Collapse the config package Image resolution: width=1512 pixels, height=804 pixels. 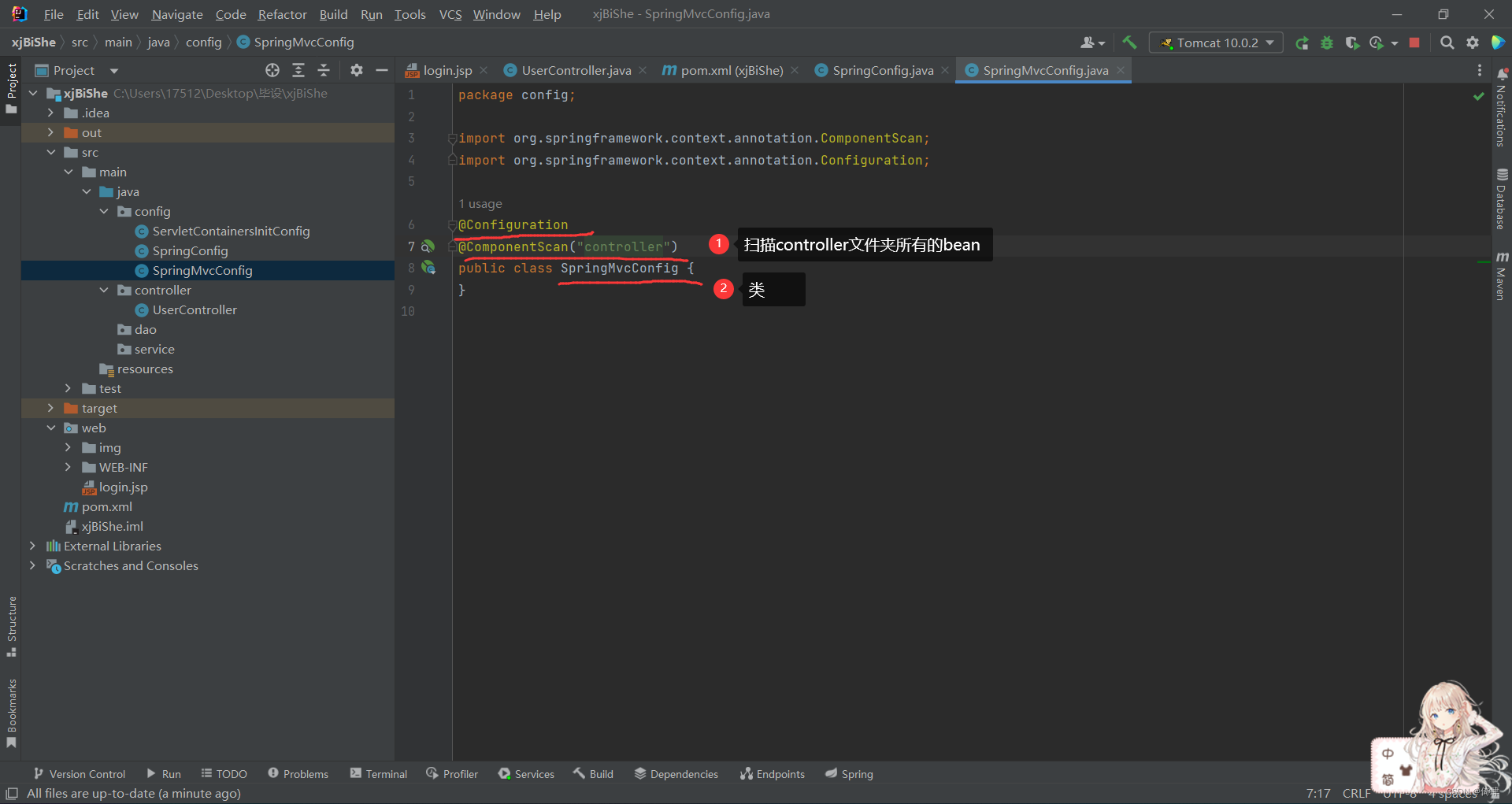(104, 211)
